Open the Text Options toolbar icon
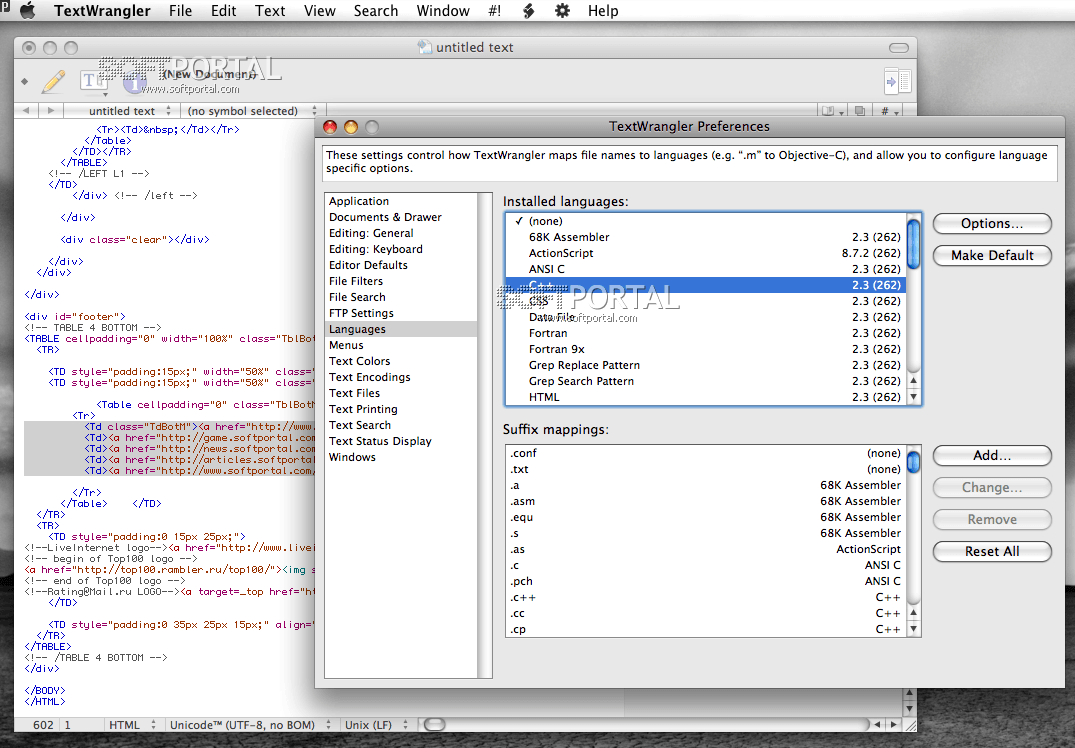 (93, 81)
